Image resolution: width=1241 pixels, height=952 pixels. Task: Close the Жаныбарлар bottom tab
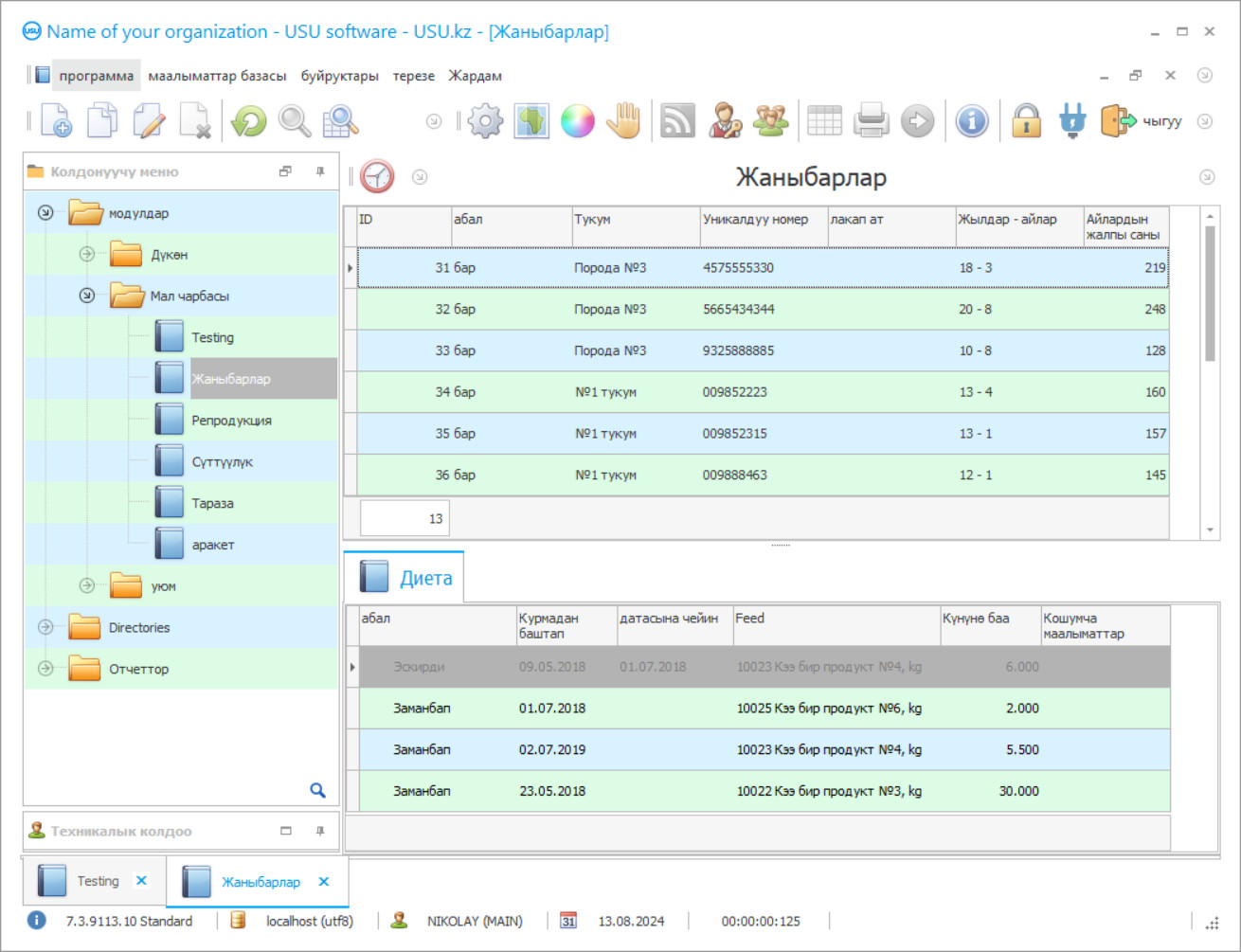pyautogui.click(x=324, y=882)
